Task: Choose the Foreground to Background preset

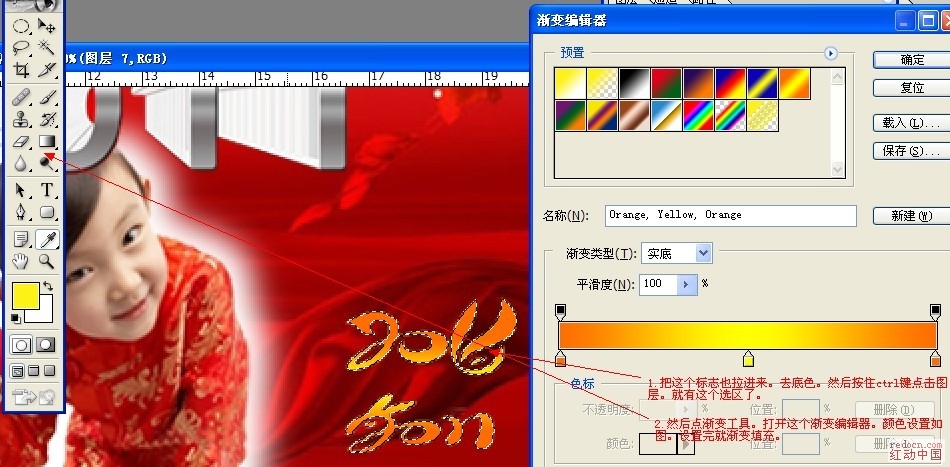Action: click(570, 84)
